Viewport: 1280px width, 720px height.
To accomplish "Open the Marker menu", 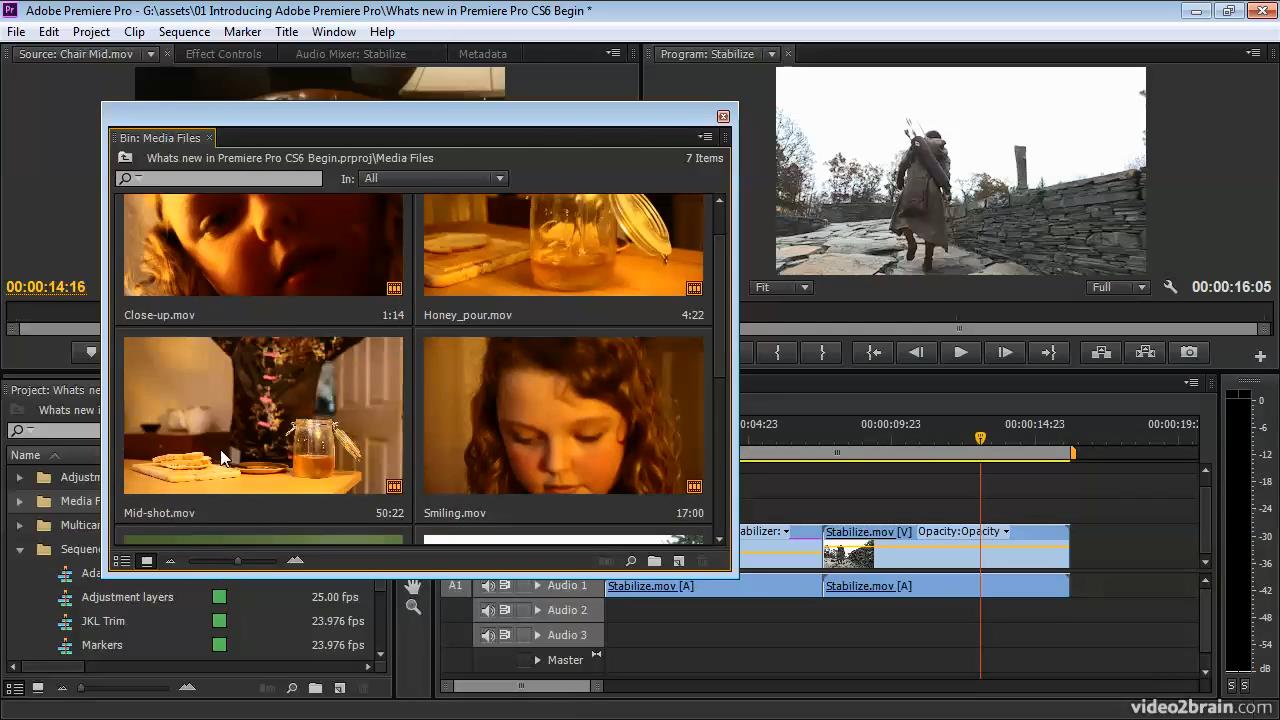I will tap(242, 32).
